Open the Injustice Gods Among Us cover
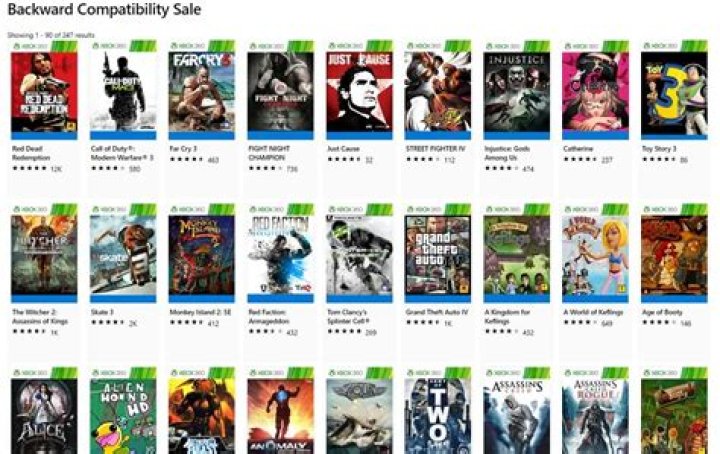This screenshot has width=720, height=454. pyautogui.click(x=517, y=92)
